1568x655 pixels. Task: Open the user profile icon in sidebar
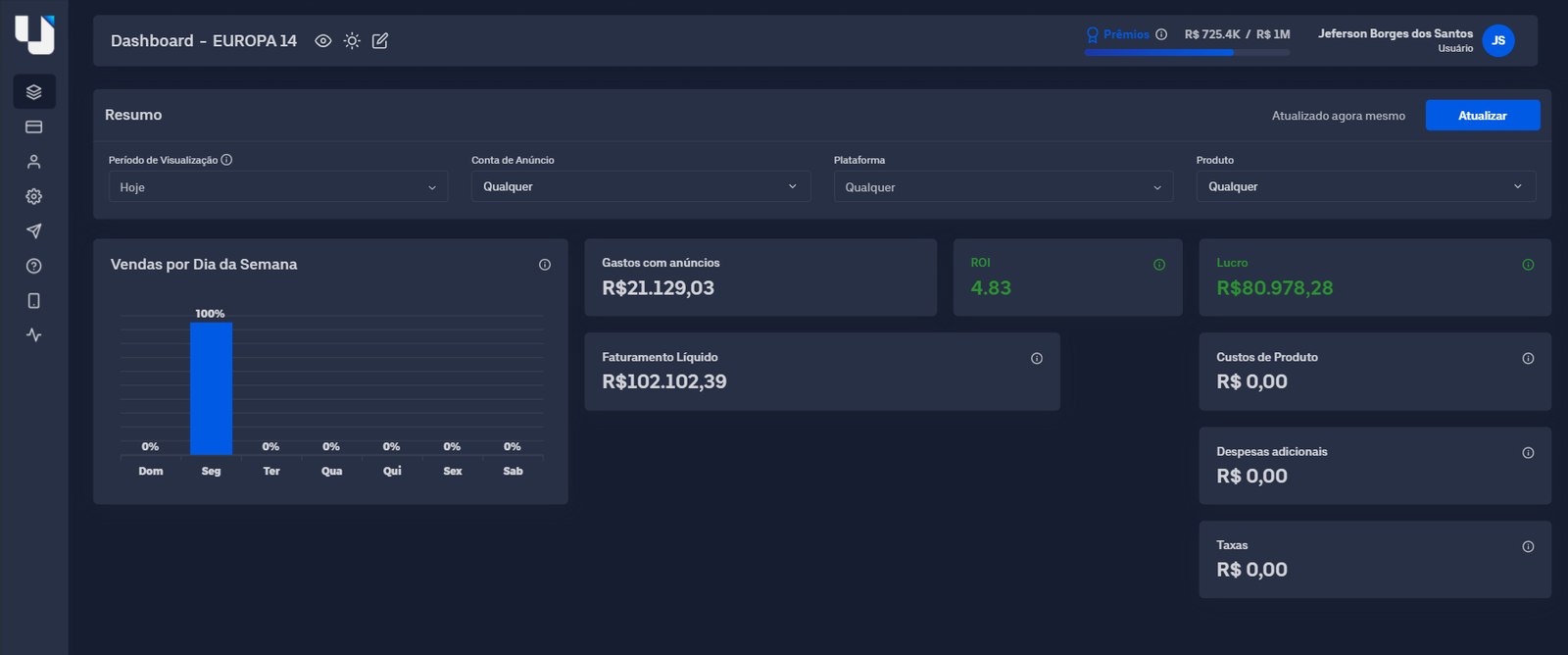coord(34,162)
